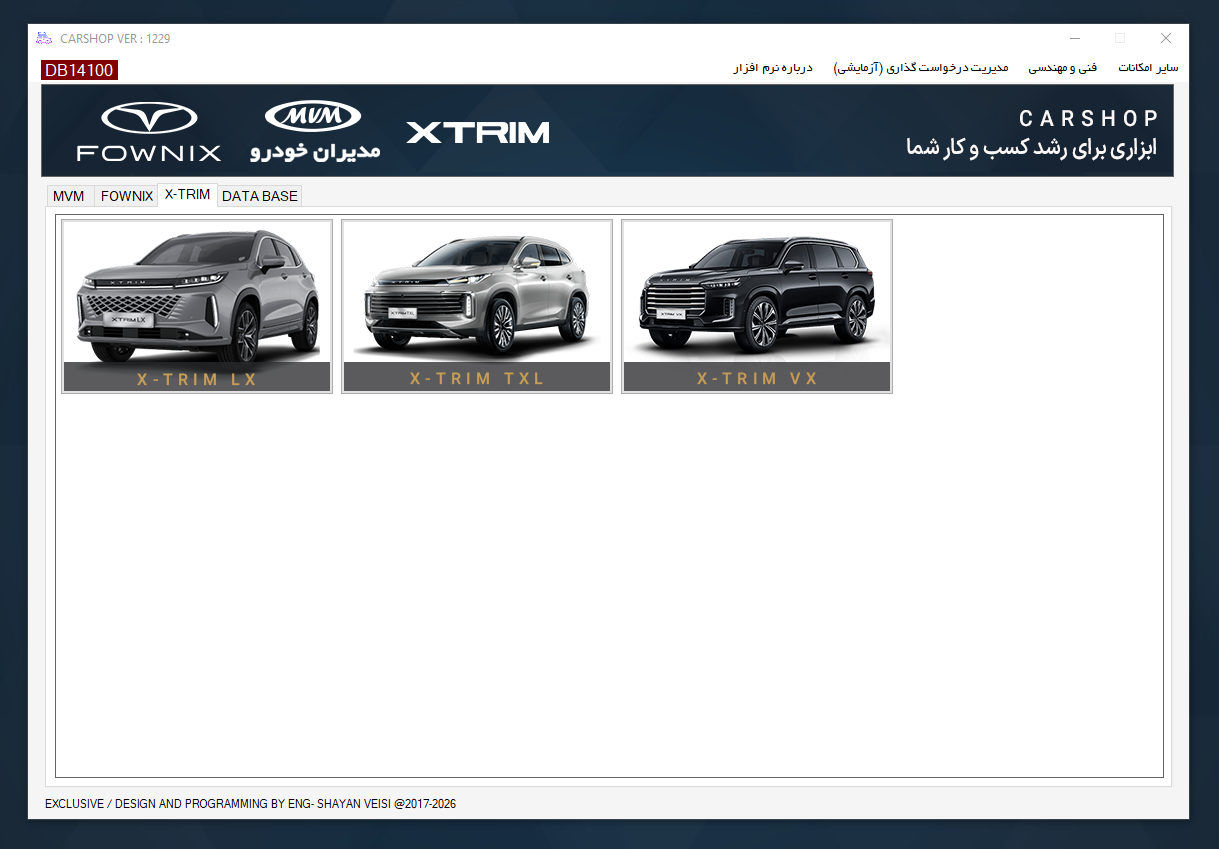Viewport: 1219px width, 849px height.
Task: Click the DB14100 database label
Action: (79, 70)
